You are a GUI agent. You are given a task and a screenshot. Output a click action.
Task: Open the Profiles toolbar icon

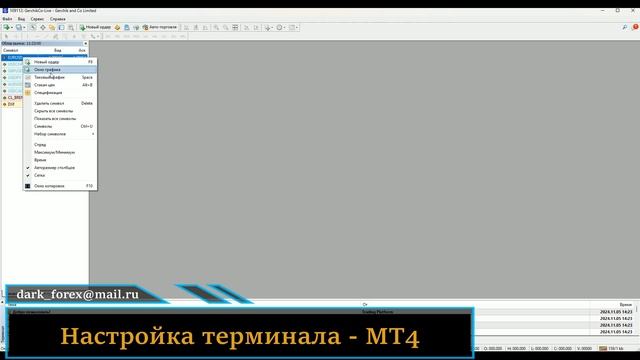pos(18,27)
